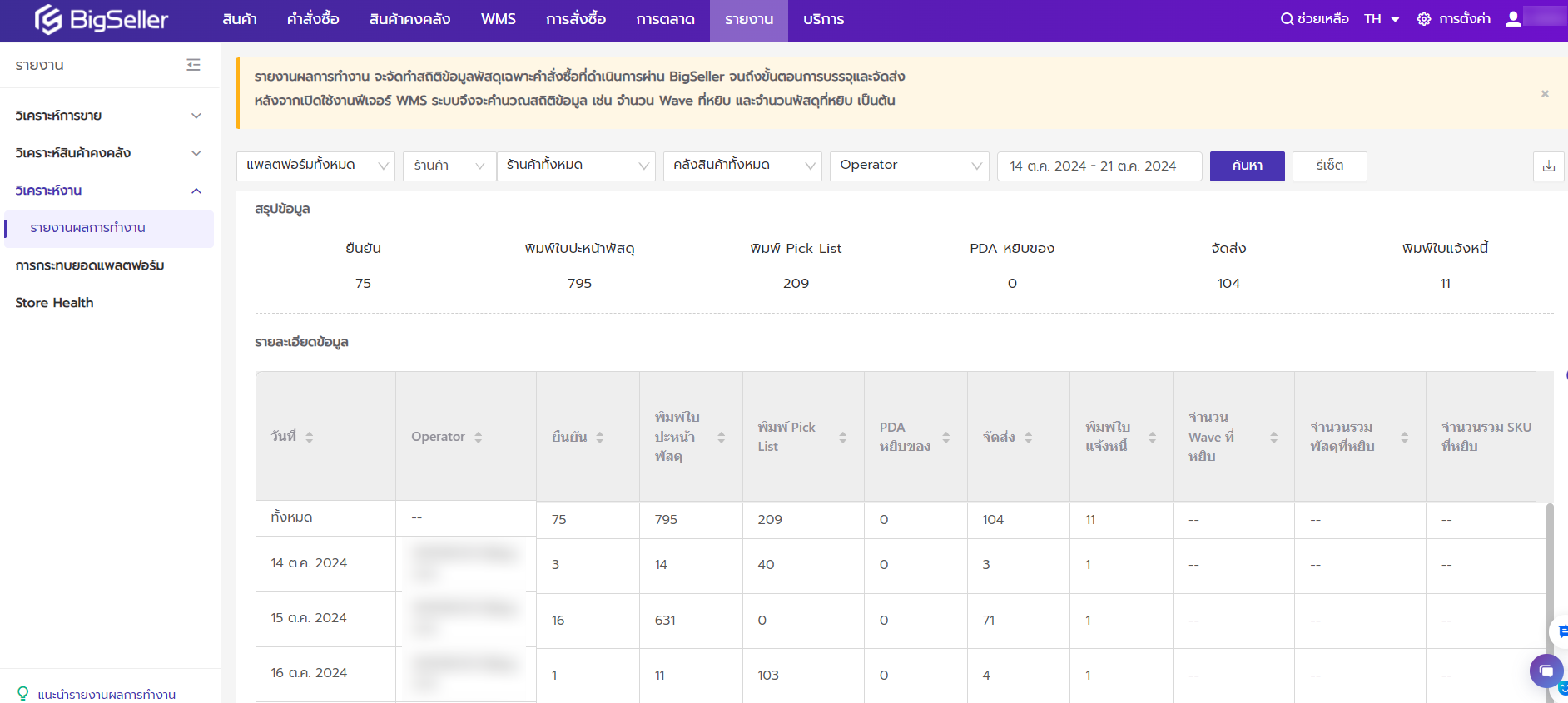Image resolution: width=1568 pixels, height=703 pixels.
Task: Open the WMS top menu
Action: click(498, 19)
